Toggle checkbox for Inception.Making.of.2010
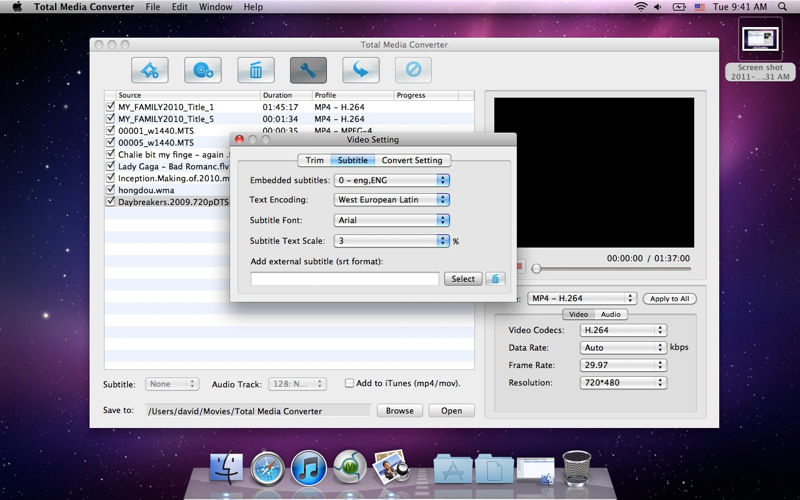800x500 pixels. point(110,177)
